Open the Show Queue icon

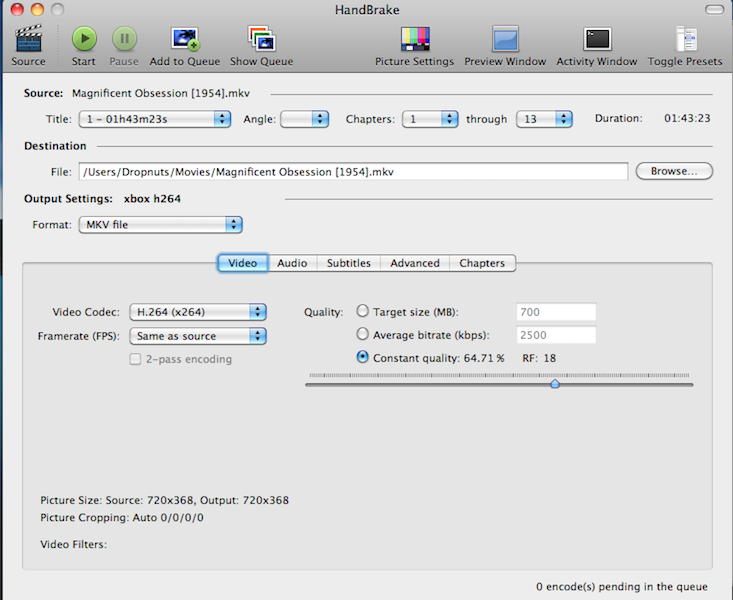(261, 38)
